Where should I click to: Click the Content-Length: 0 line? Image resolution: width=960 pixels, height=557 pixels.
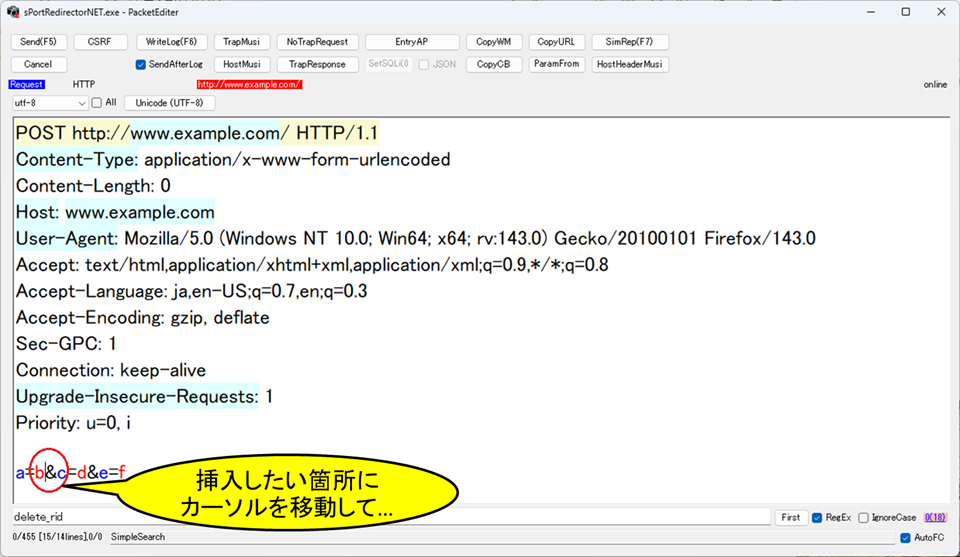(93, 185)
